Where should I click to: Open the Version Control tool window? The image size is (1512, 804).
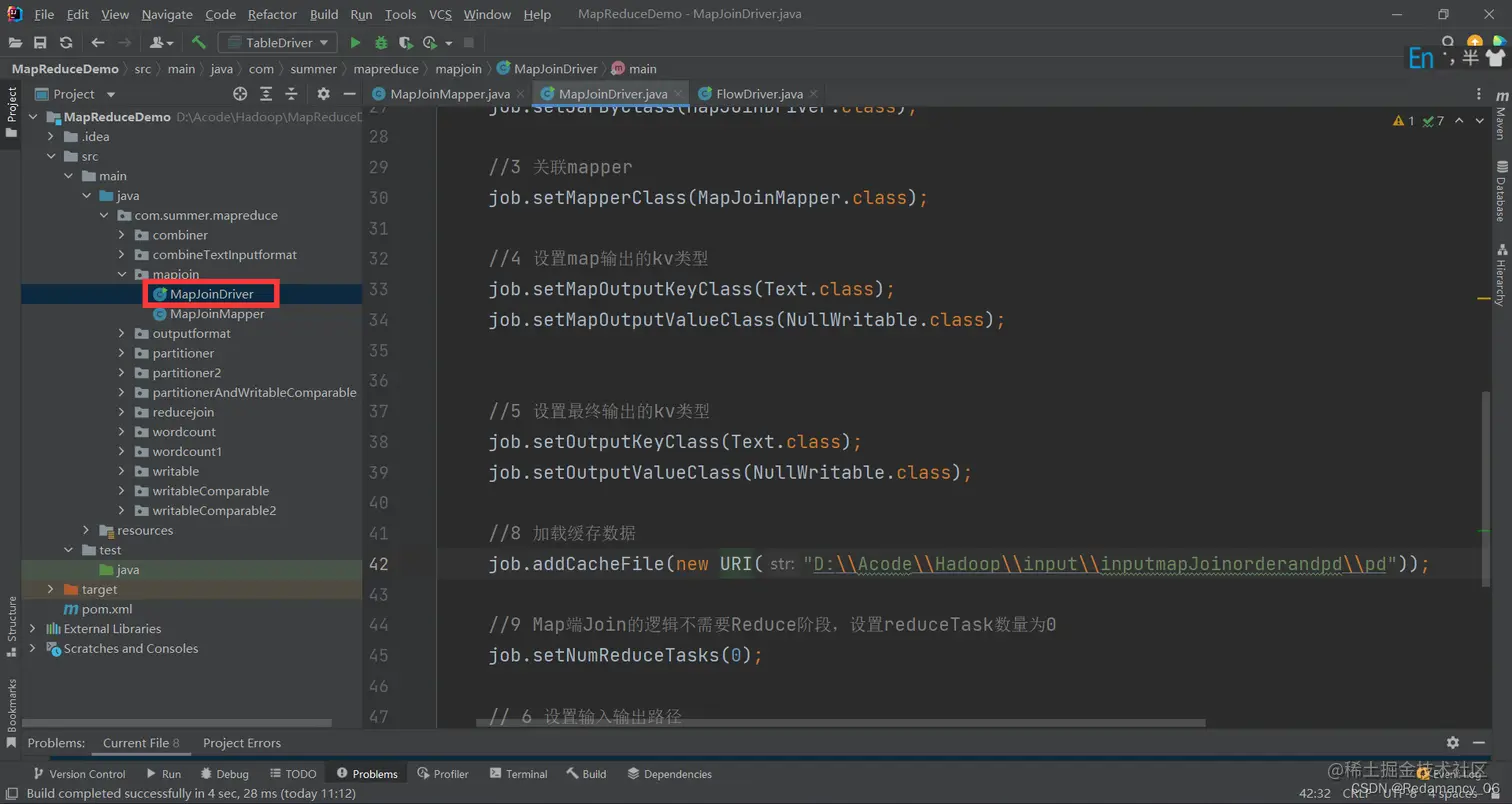click(x=80, y=774)
